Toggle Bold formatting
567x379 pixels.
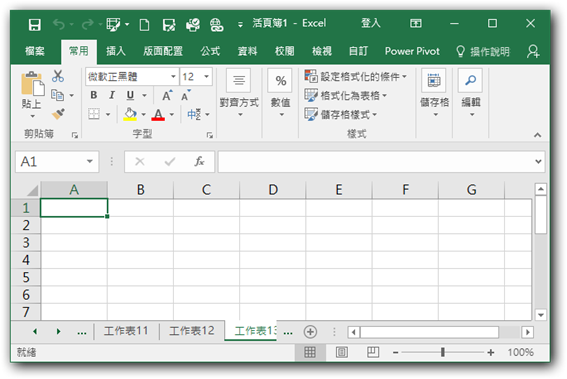point(94,95)
